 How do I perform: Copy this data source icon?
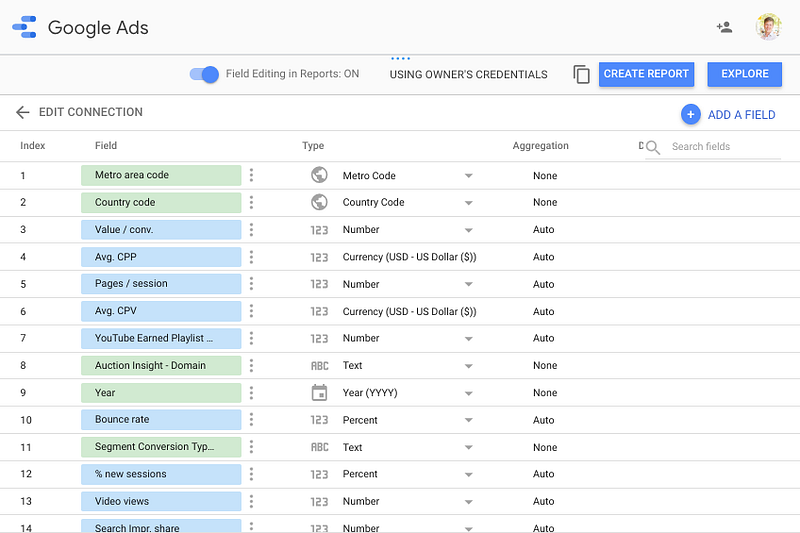581,74
